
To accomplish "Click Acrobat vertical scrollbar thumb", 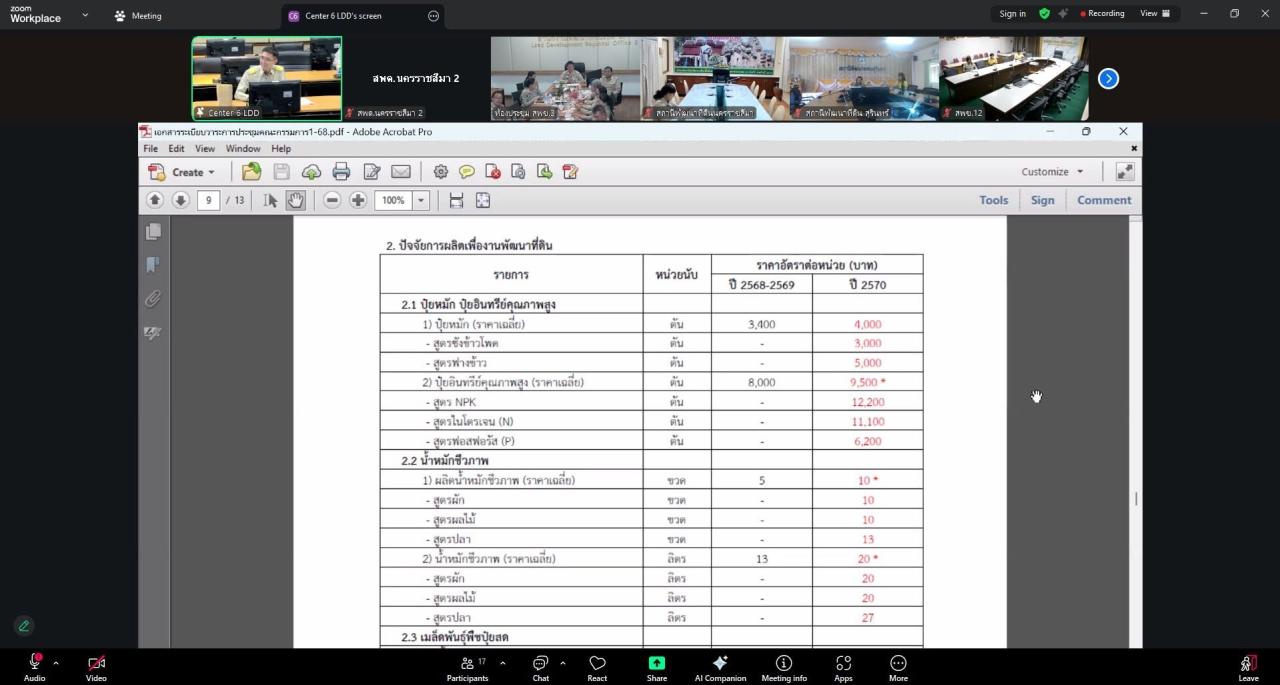I will [x=1135, y=498].
